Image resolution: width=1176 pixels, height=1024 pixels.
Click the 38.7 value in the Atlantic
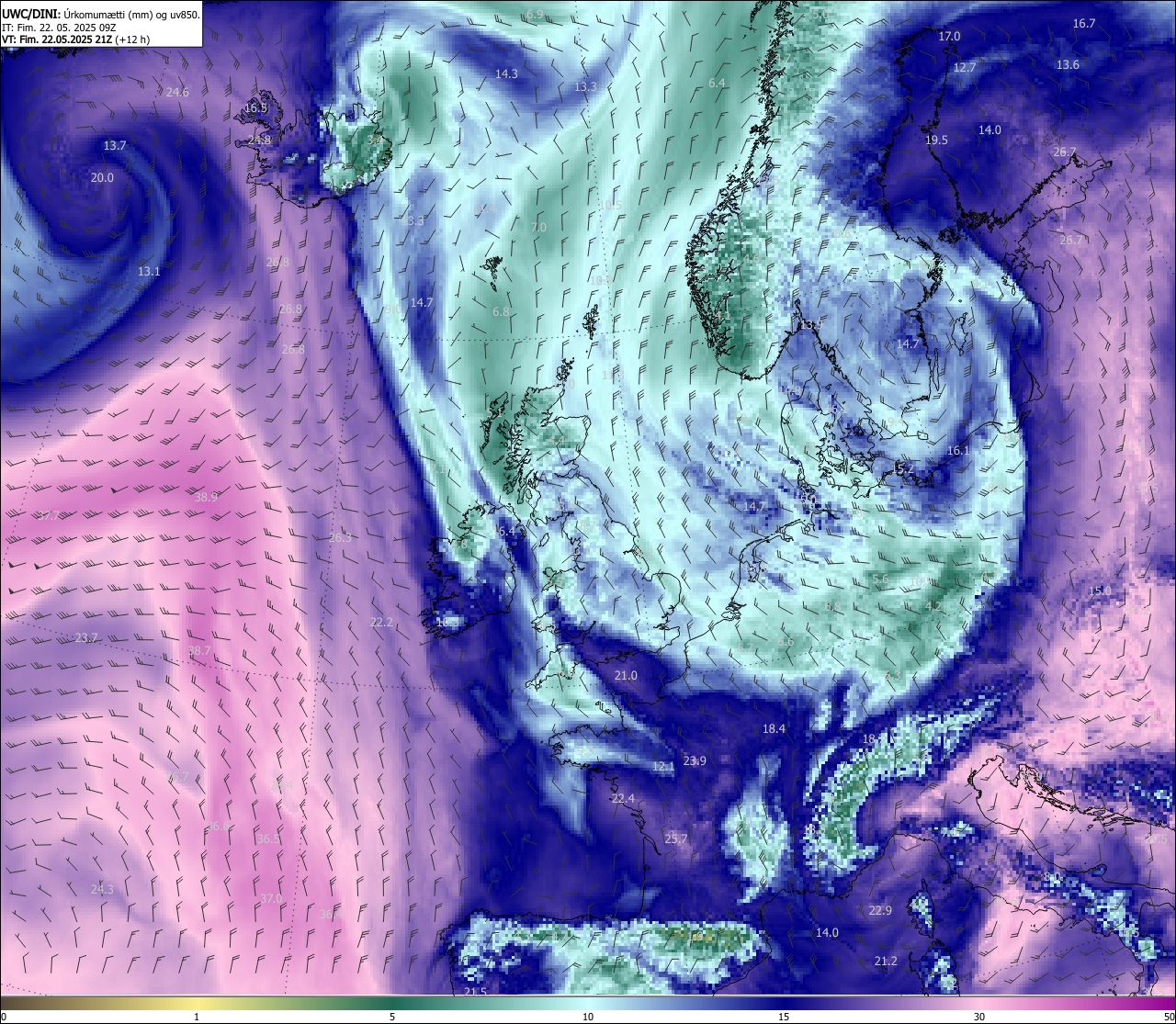(x=199, y=650)
